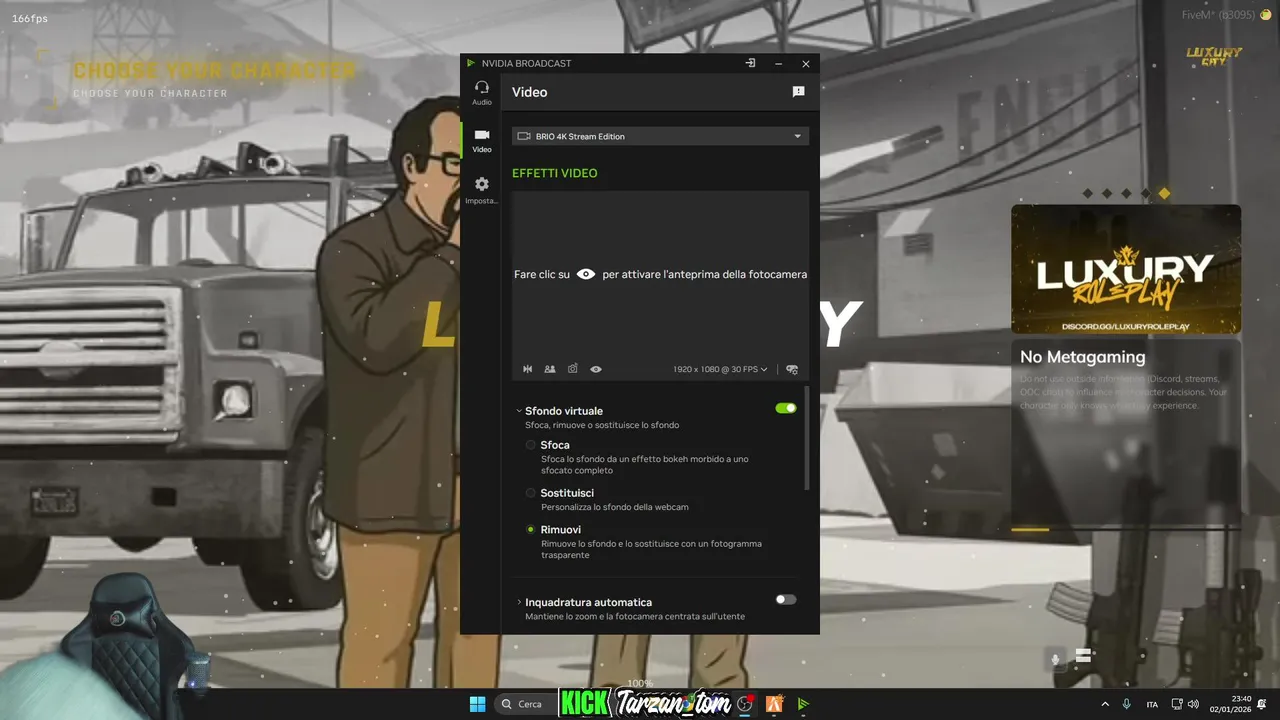1280x720 pixels.
Task: Click the Video panel title text
Action: (530, 92)
